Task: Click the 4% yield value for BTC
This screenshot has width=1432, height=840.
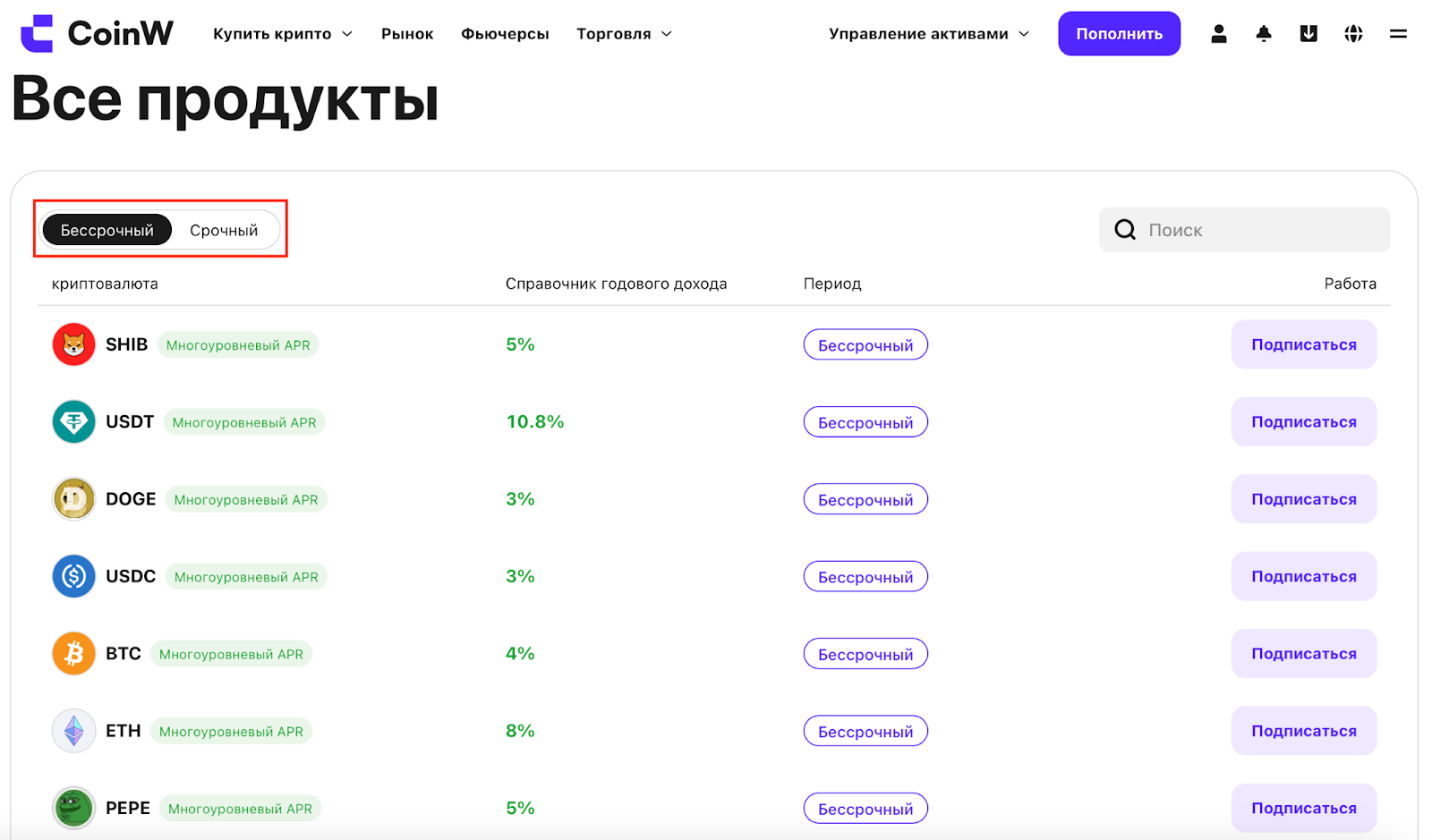Action: coord(520,654)
